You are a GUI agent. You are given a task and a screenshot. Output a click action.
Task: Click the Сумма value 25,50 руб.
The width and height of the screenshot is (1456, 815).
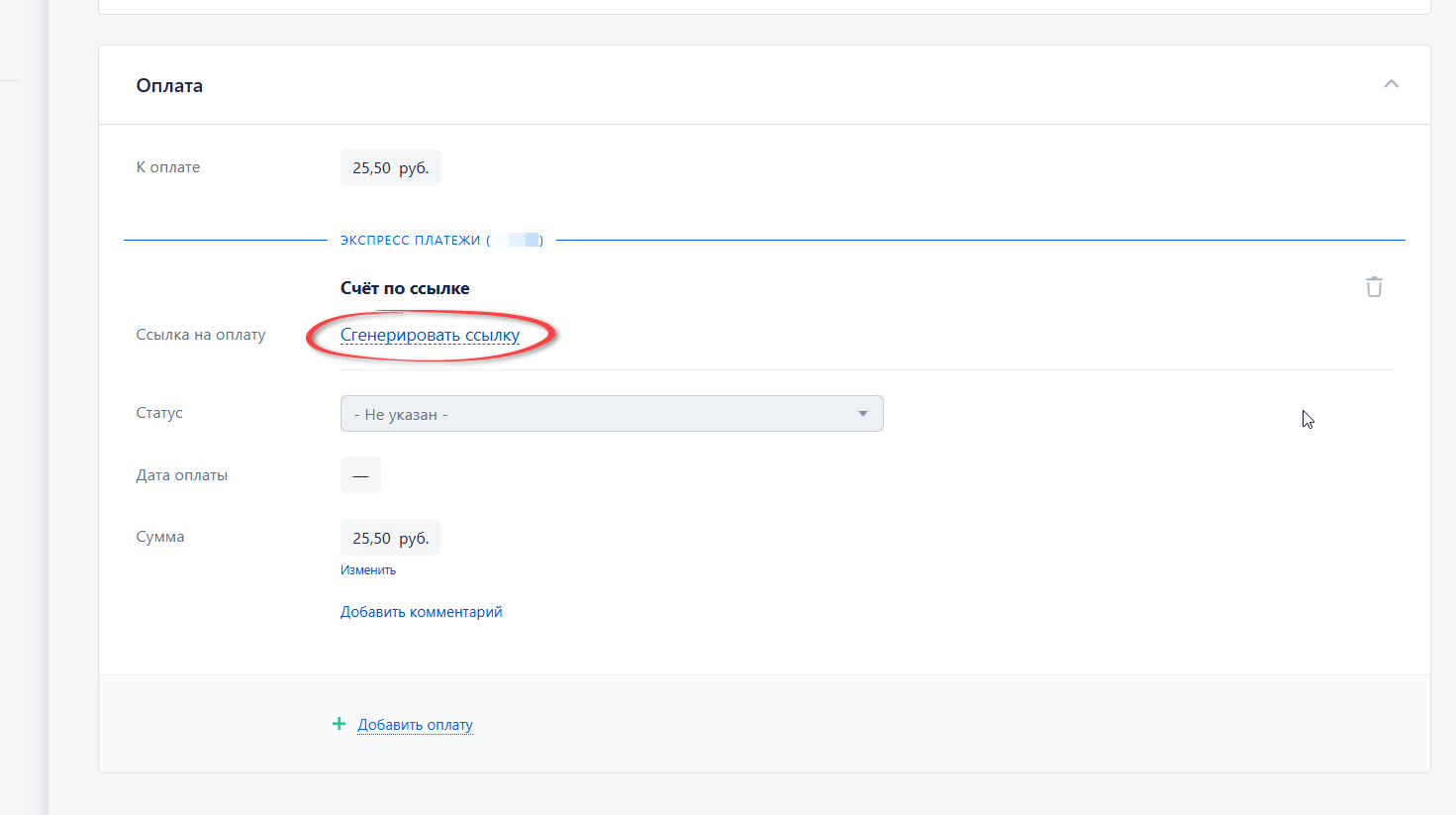[x=390, y=538]
